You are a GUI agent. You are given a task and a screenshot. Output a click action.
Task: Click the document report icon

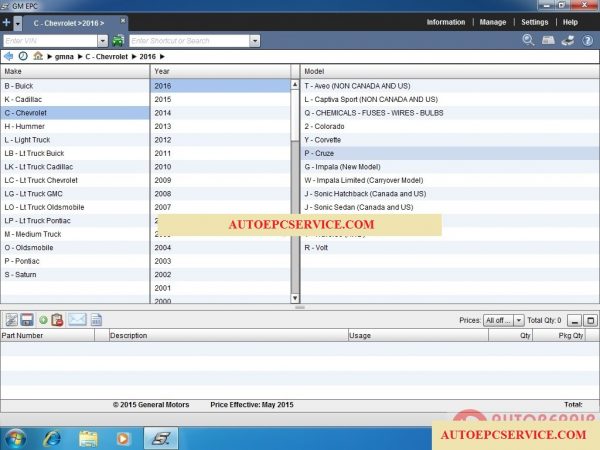[x=96, y=320]
